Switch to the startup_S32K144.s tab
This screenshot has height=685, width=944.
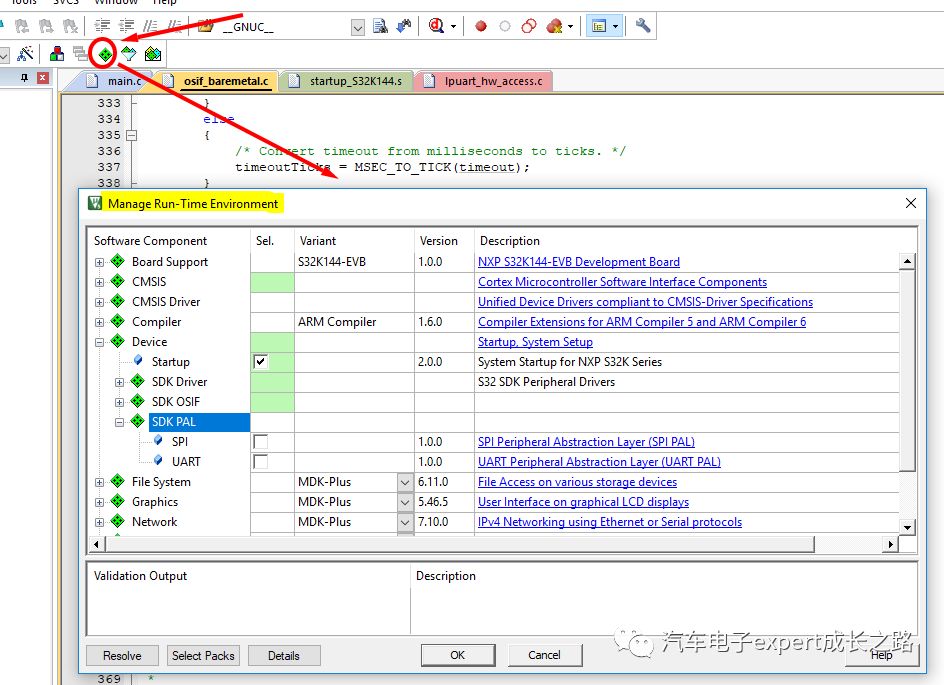(348, 81)
